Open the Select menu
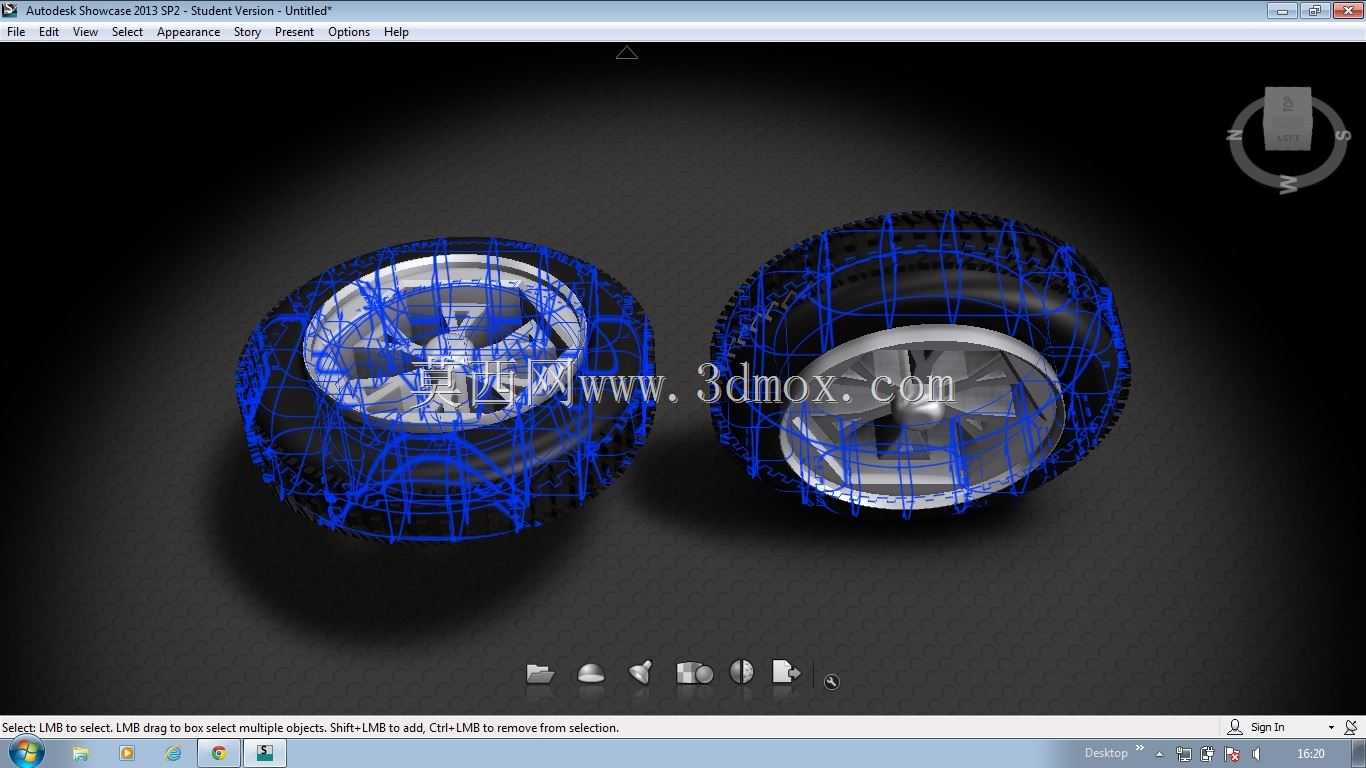 tap(127, 32)
